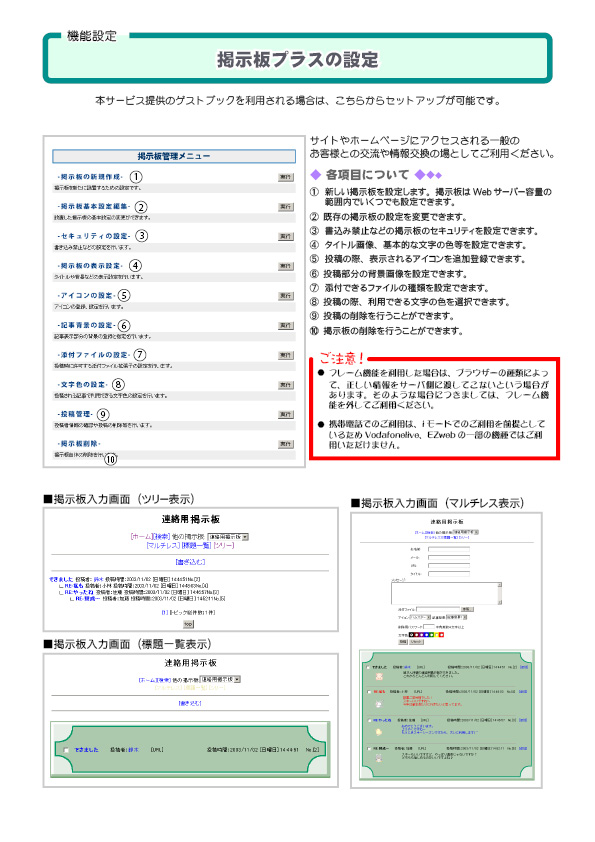Image resolution: width=595 pixels, height=842 pixels.
Task: Select black text color radio
Action: pyautogui.click(x=411, y=635)
